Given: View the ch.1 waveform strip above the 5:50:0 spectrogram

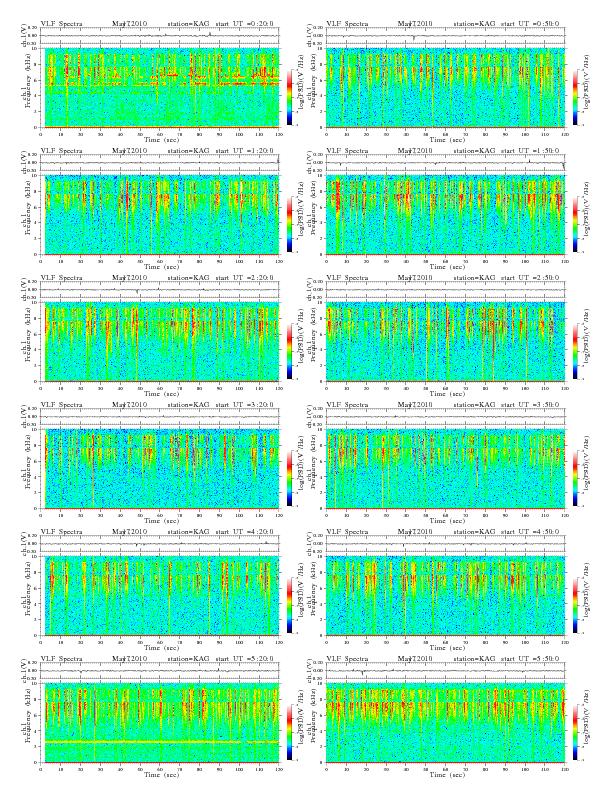Looking at the screenshot, I should [x=445, y=671].
